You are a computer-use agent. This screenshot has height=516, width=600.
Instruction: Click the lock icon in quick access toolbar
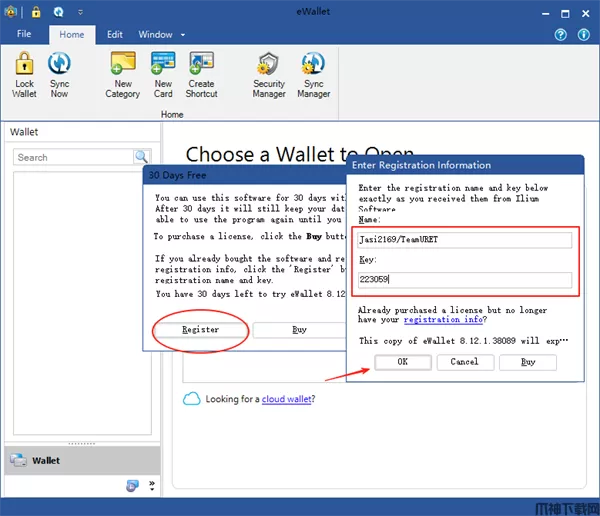tap(36, 12)
